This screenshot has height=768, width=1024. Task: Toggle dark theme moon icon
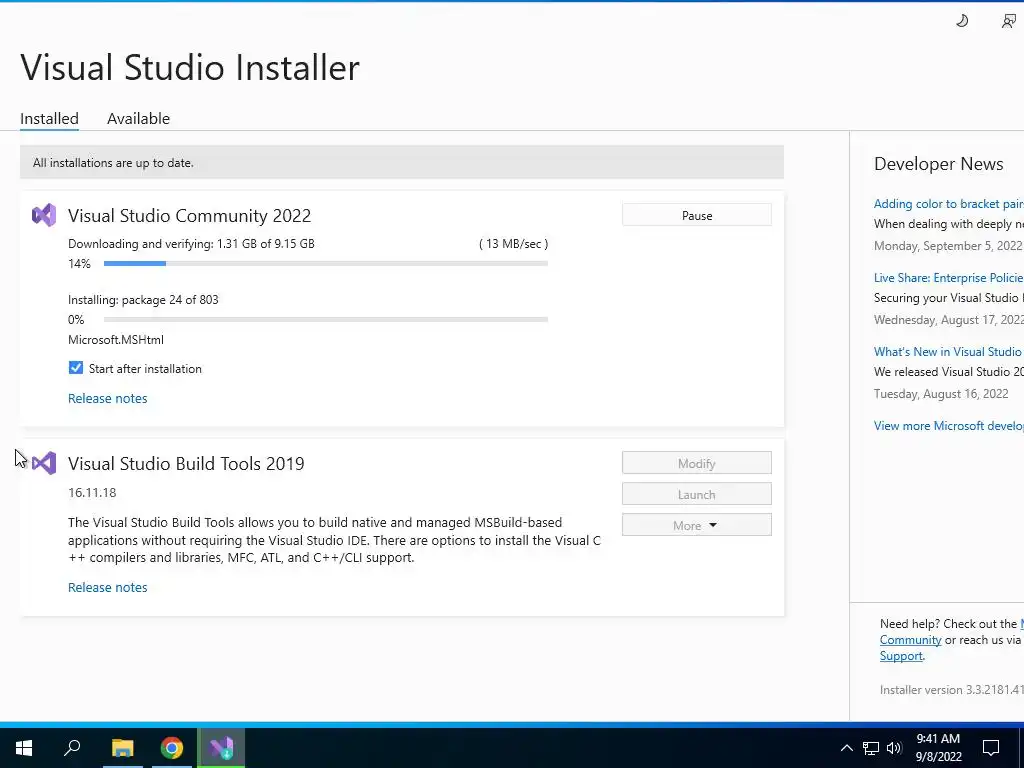(x=962, y=21)
